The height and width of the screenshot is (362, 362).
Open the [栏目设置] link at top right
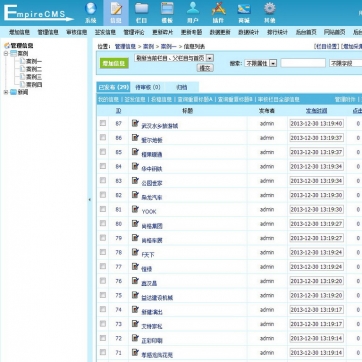coord(327,46)
